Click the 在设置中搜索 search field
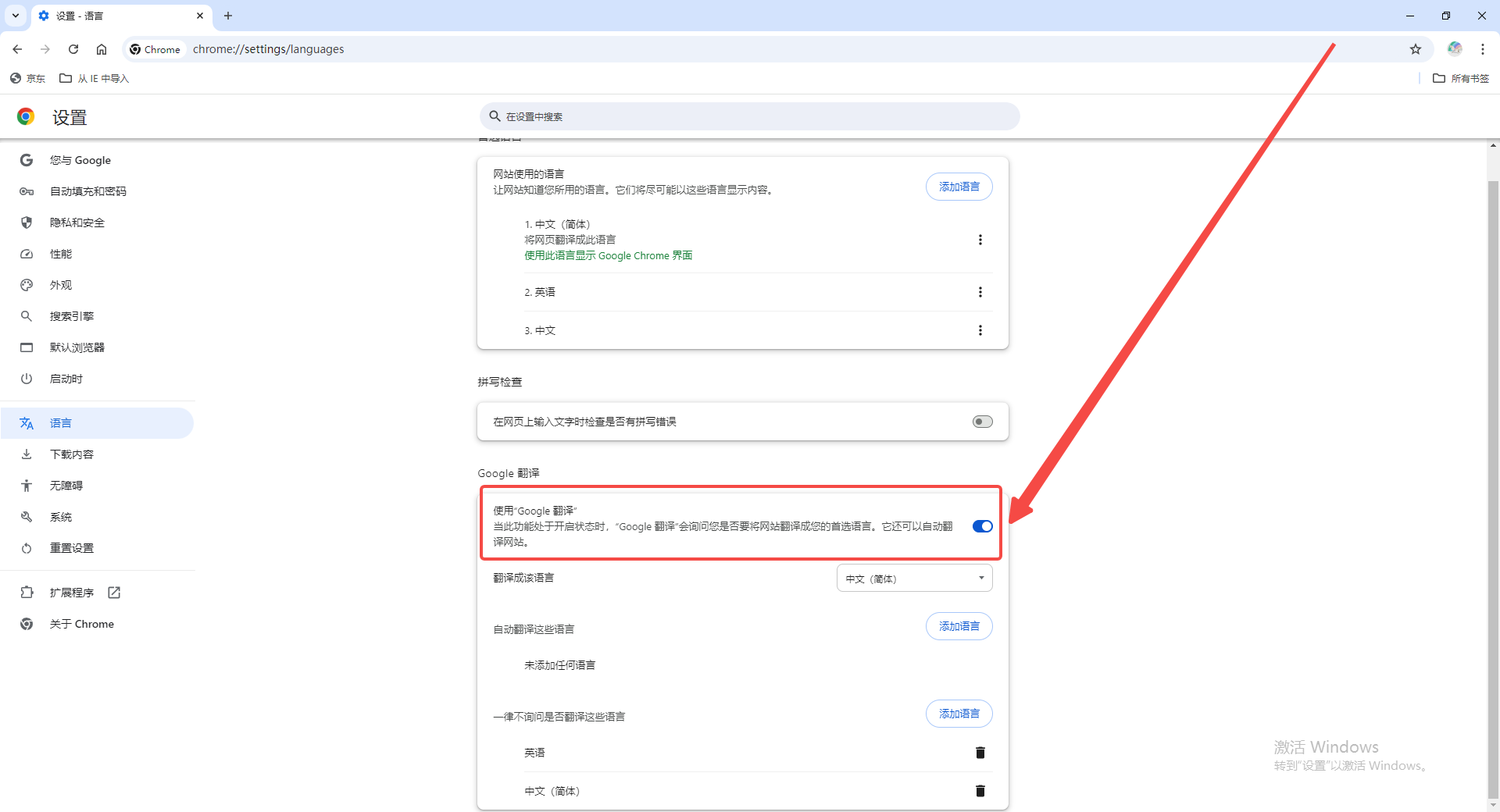 coord(750,116)
